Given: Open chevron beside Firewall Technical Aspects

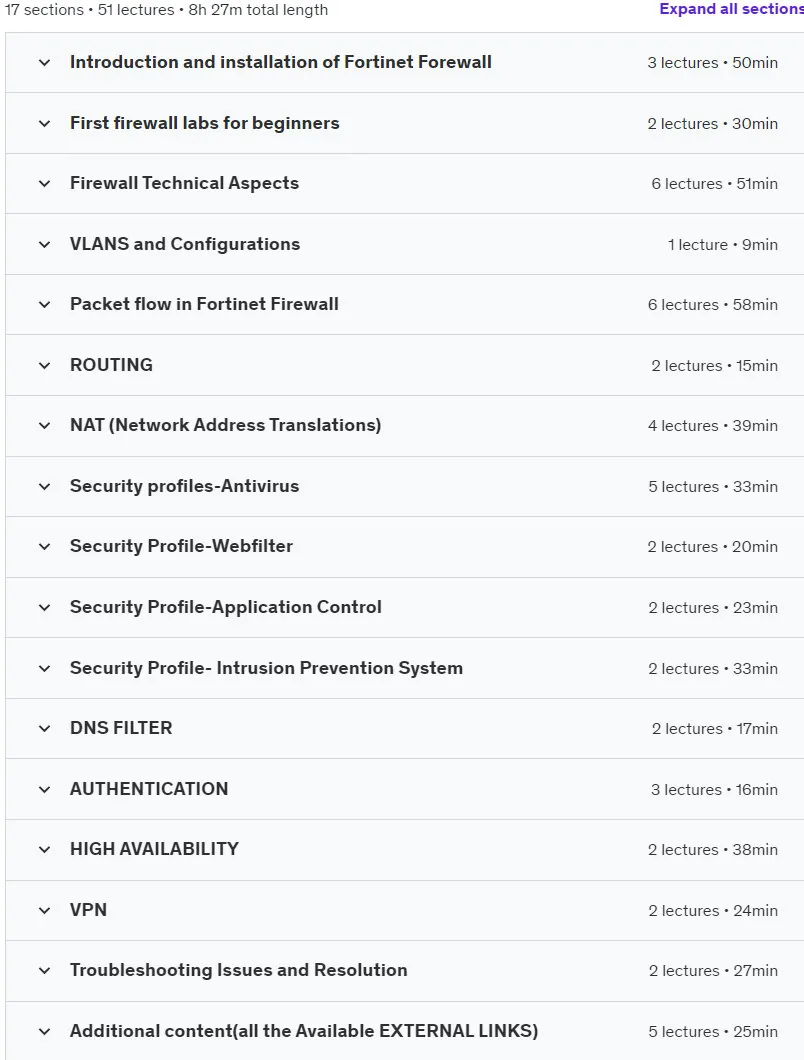Looking at the screenshot, I should pos(45,184).
